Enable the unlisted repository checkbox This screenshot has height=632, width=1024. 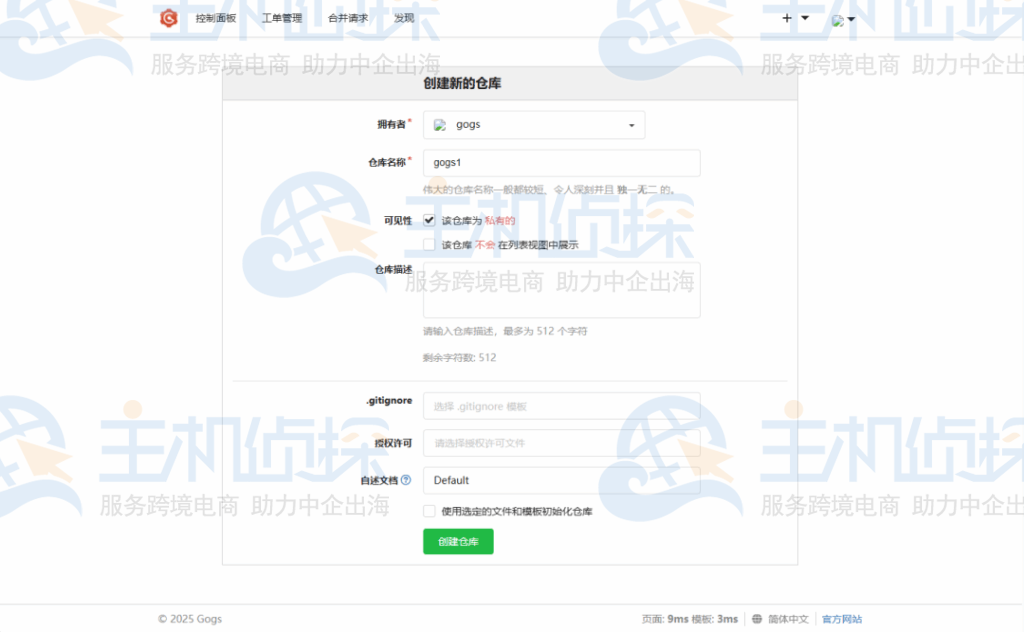pos(429,244)
